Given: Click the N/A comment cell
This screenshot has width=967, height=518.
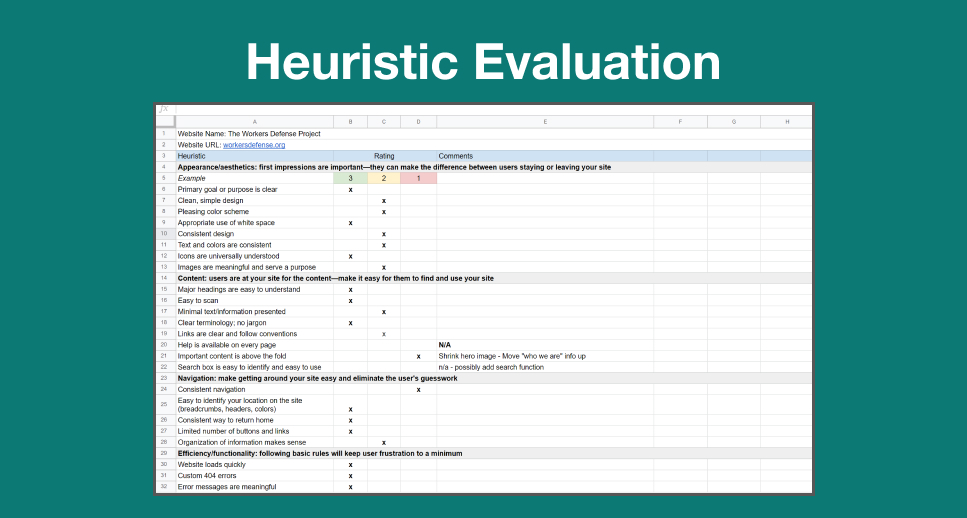Looking at the screenshot, I should click(545, 345).
